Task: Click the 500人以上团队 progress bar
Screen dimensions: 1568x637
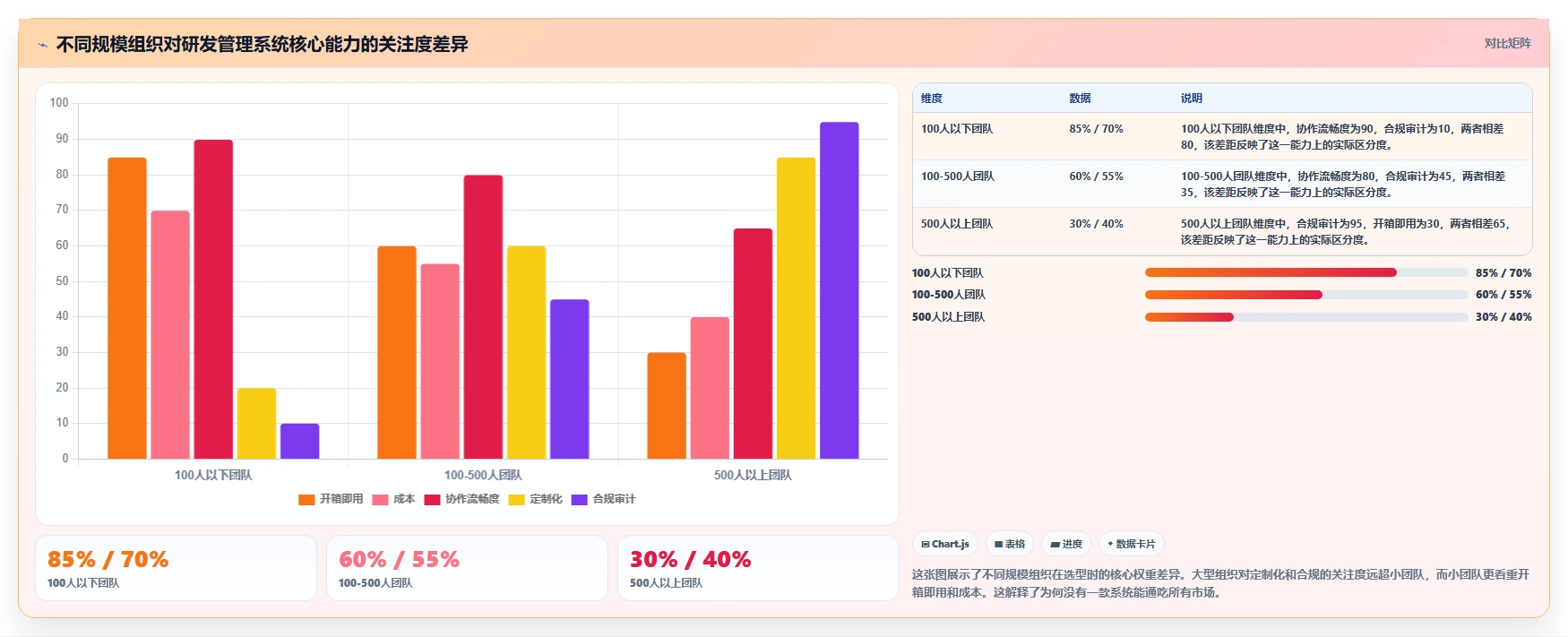Action: (1306, 317)
